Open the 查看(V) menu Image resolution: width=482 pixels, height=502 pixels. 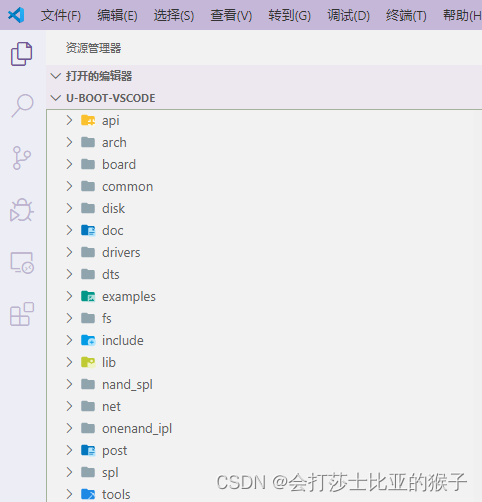coord(231,16)
